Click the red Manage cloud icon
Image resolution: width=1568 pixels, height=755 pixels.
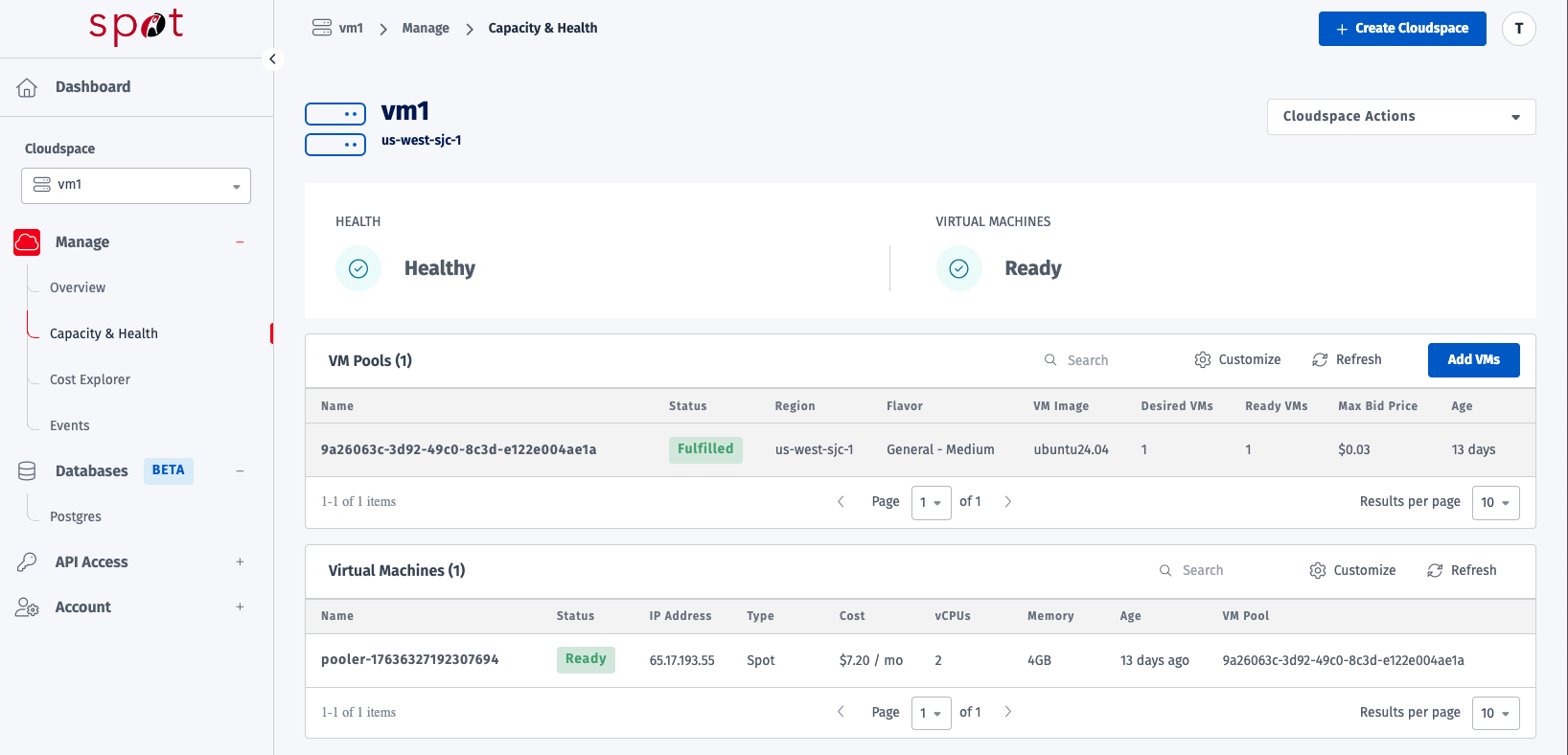click(x=27, y=242)
